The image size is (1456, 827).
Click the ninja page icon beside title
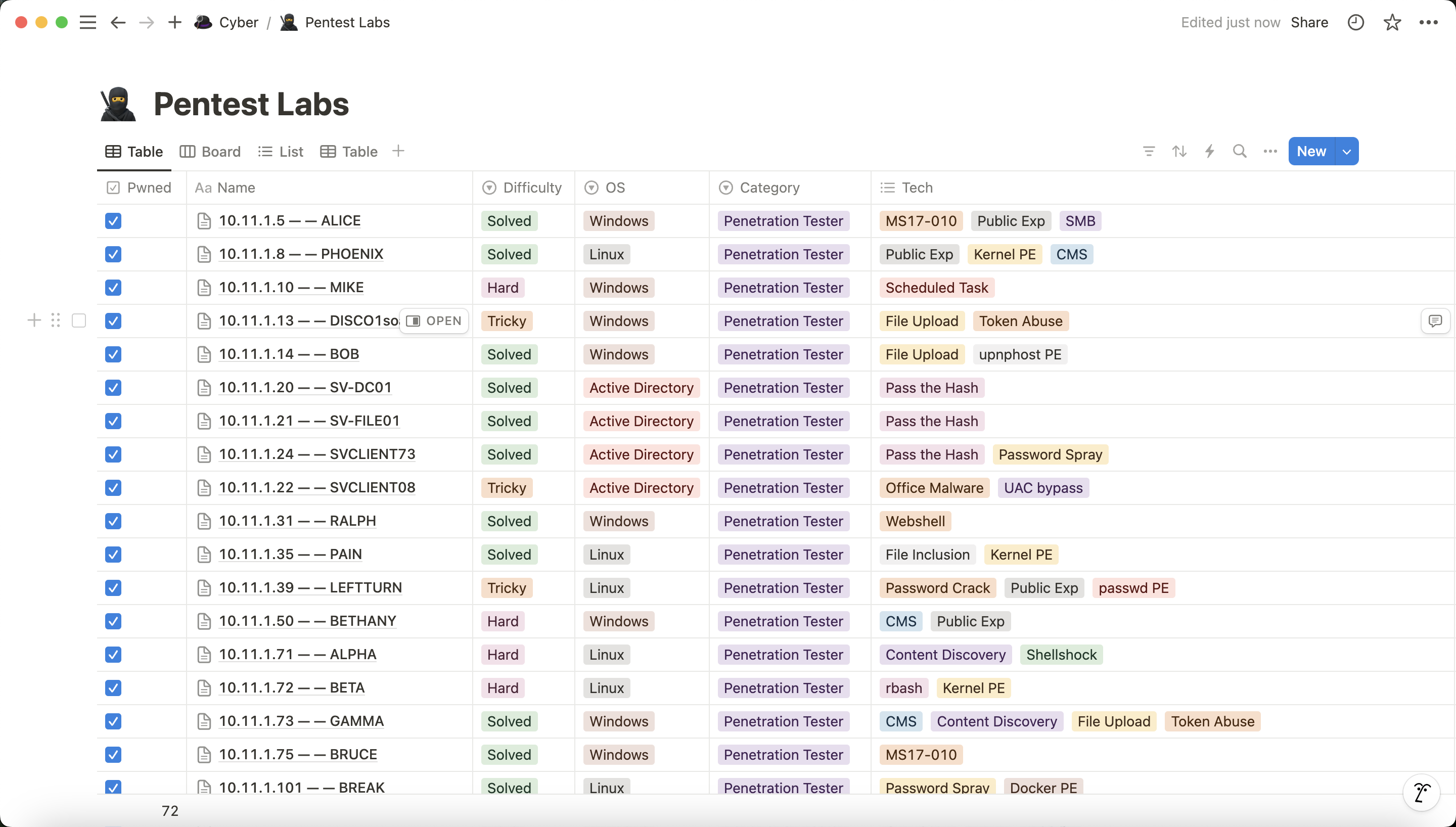tap(118, 104)
